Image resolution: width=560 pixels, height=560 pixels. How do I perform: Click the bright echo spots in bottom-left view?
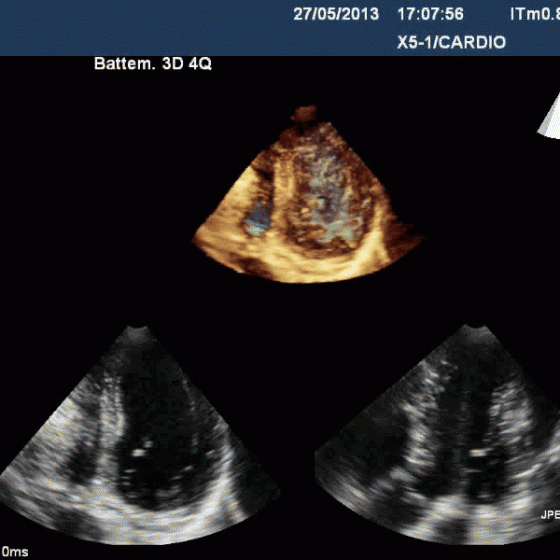(x=142, y=449)
